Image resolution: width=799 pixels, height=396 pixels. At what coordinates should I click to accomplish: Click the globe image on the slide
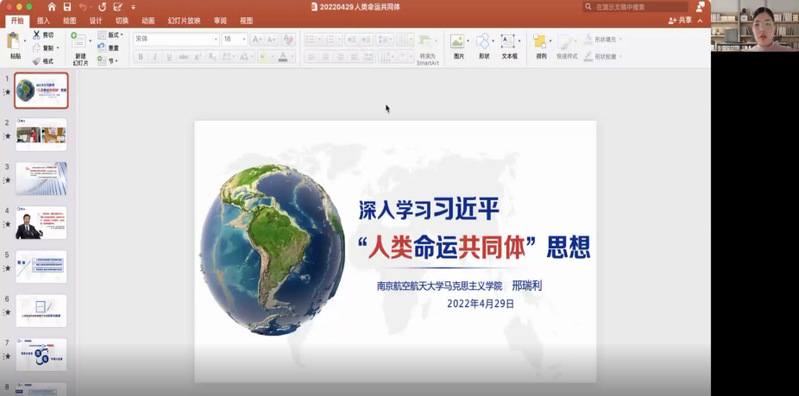pyautogui.click(x=272, y=249)
